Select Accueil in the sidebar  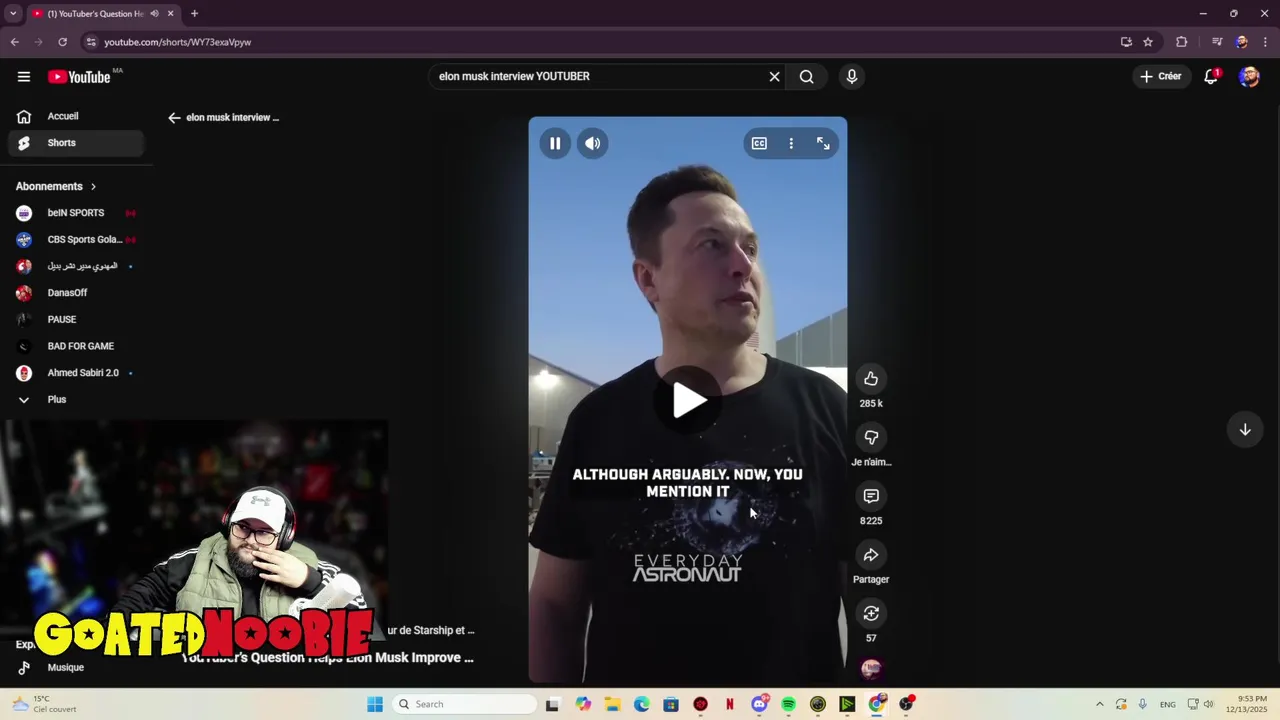point(76,116)
